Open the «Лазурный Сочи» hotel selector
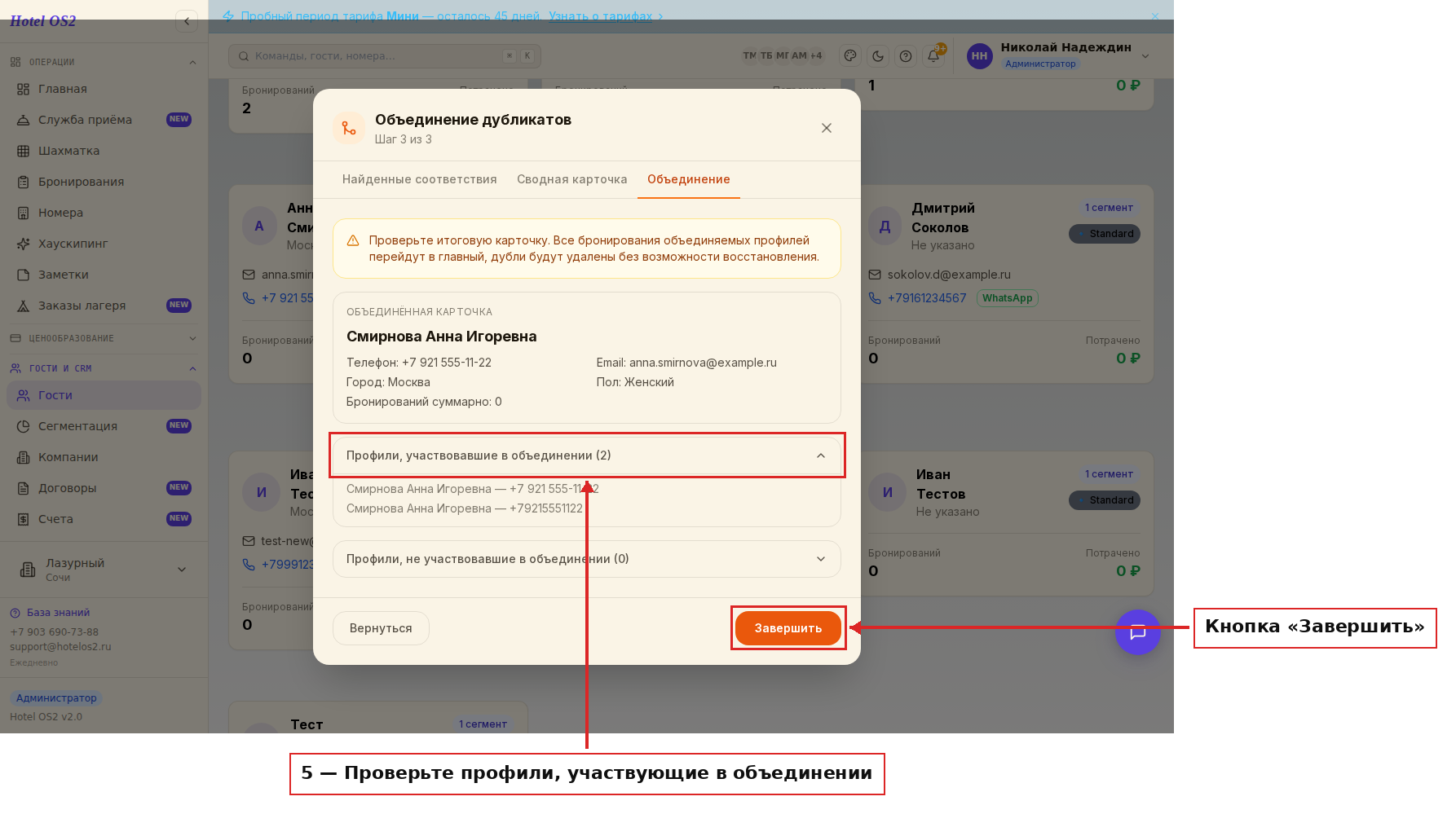This screenshot has height=814, width=1456. [x=104, y=570]
